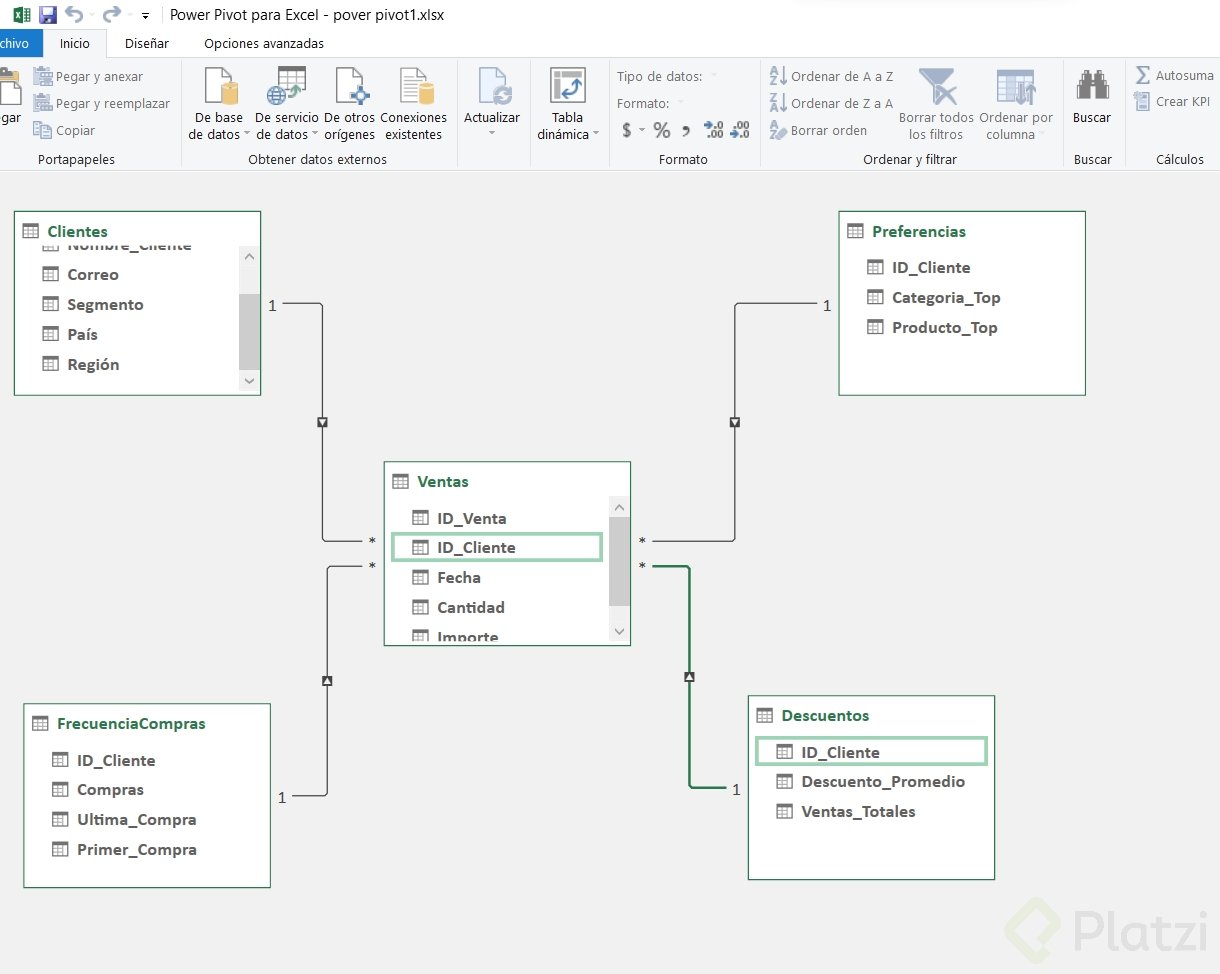Click Borrar orden
The height and width of the screenshot is (974, 1220).
(x=818, y=130)
